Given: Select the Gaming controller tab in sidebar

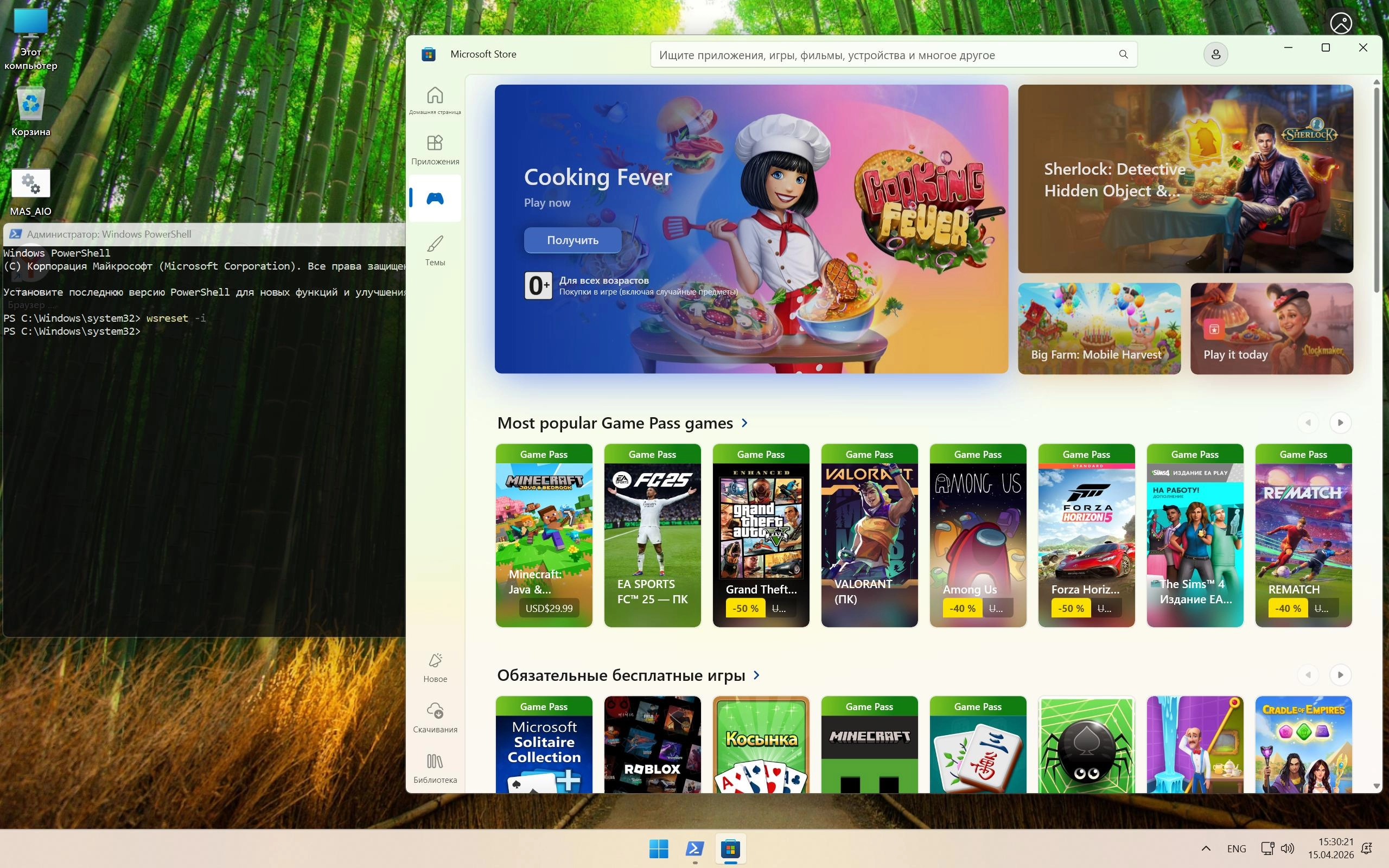Looking at the screenshot, I should coord(435,199).
